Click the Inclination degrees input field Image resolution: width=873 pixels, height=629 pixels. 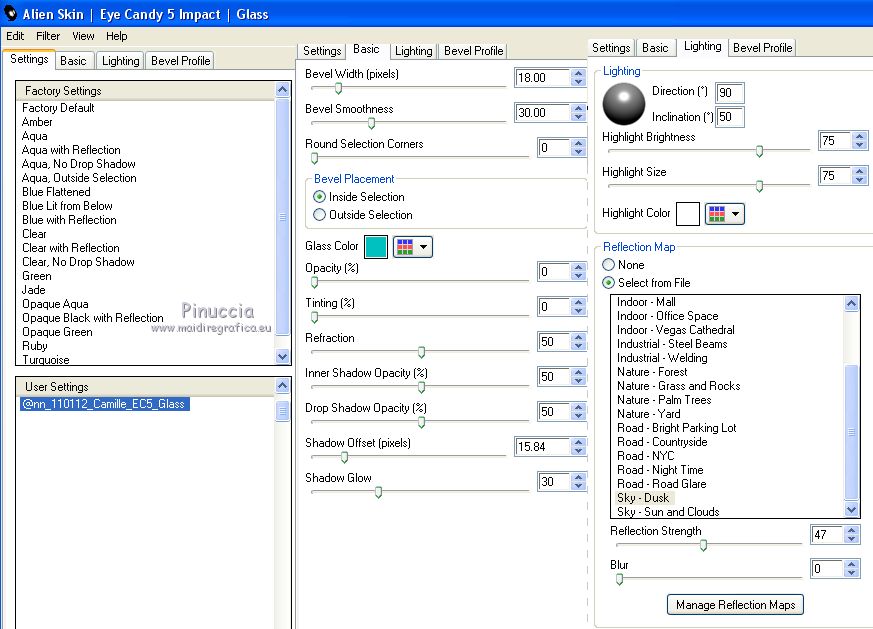pos(729,117)
